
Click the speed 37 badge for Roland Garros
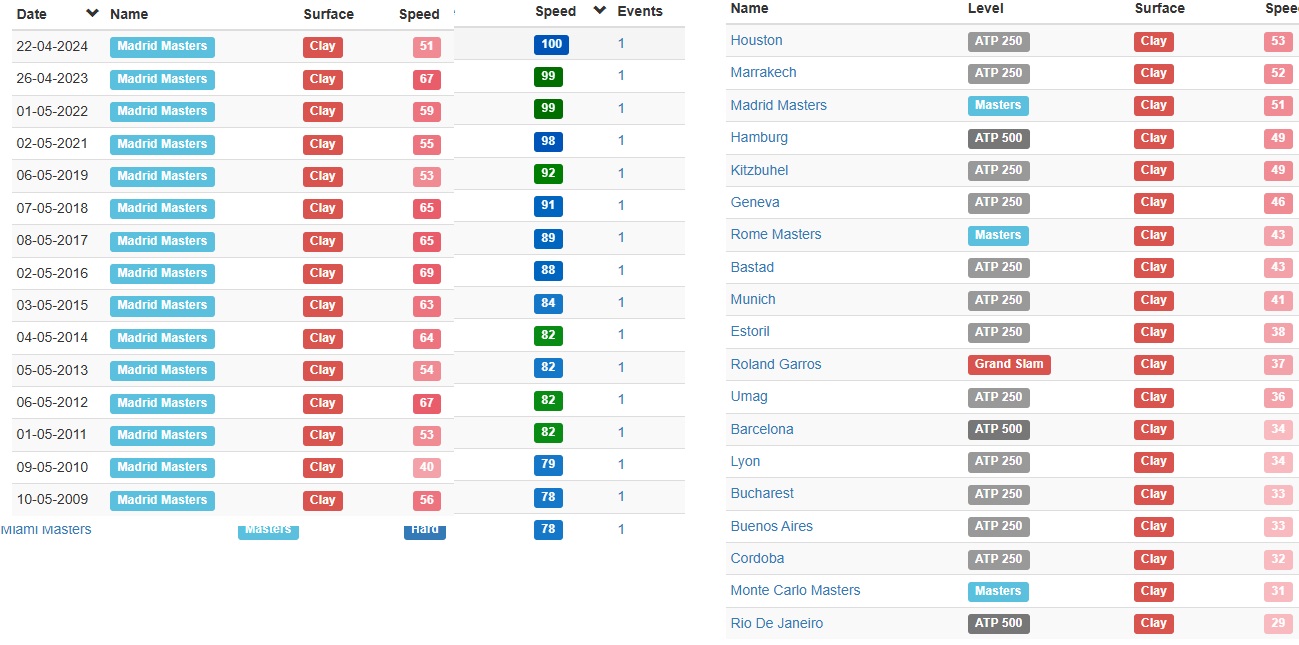(1278, 364)
